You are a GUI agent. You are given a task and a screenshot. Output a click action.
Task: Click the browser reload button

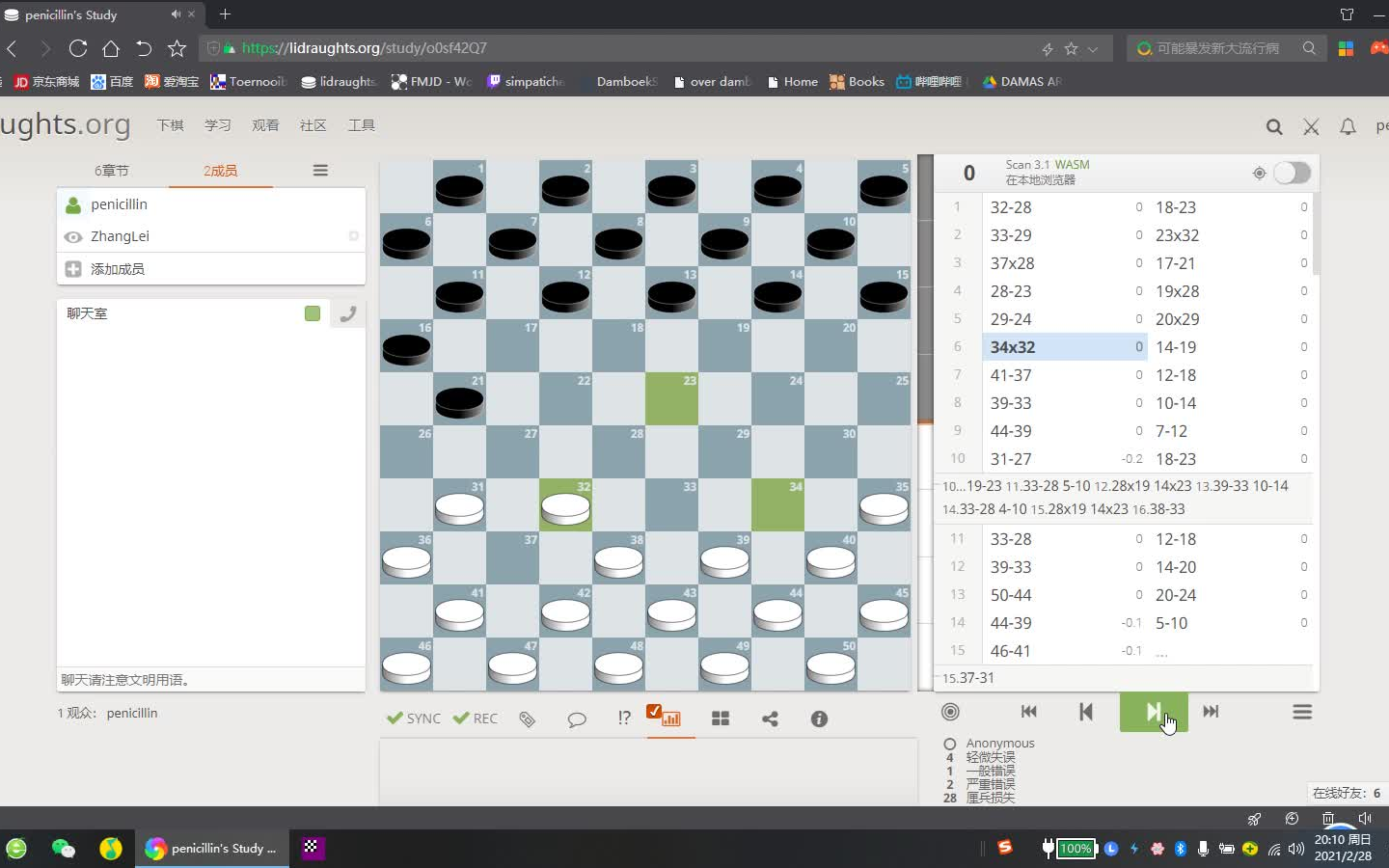pos(78,48)
